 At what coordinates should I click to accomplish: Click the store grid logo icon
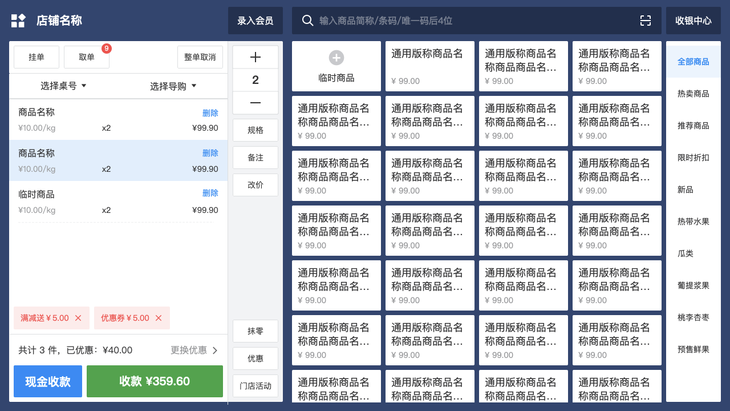pyautogui.click(x=18, y=20)
